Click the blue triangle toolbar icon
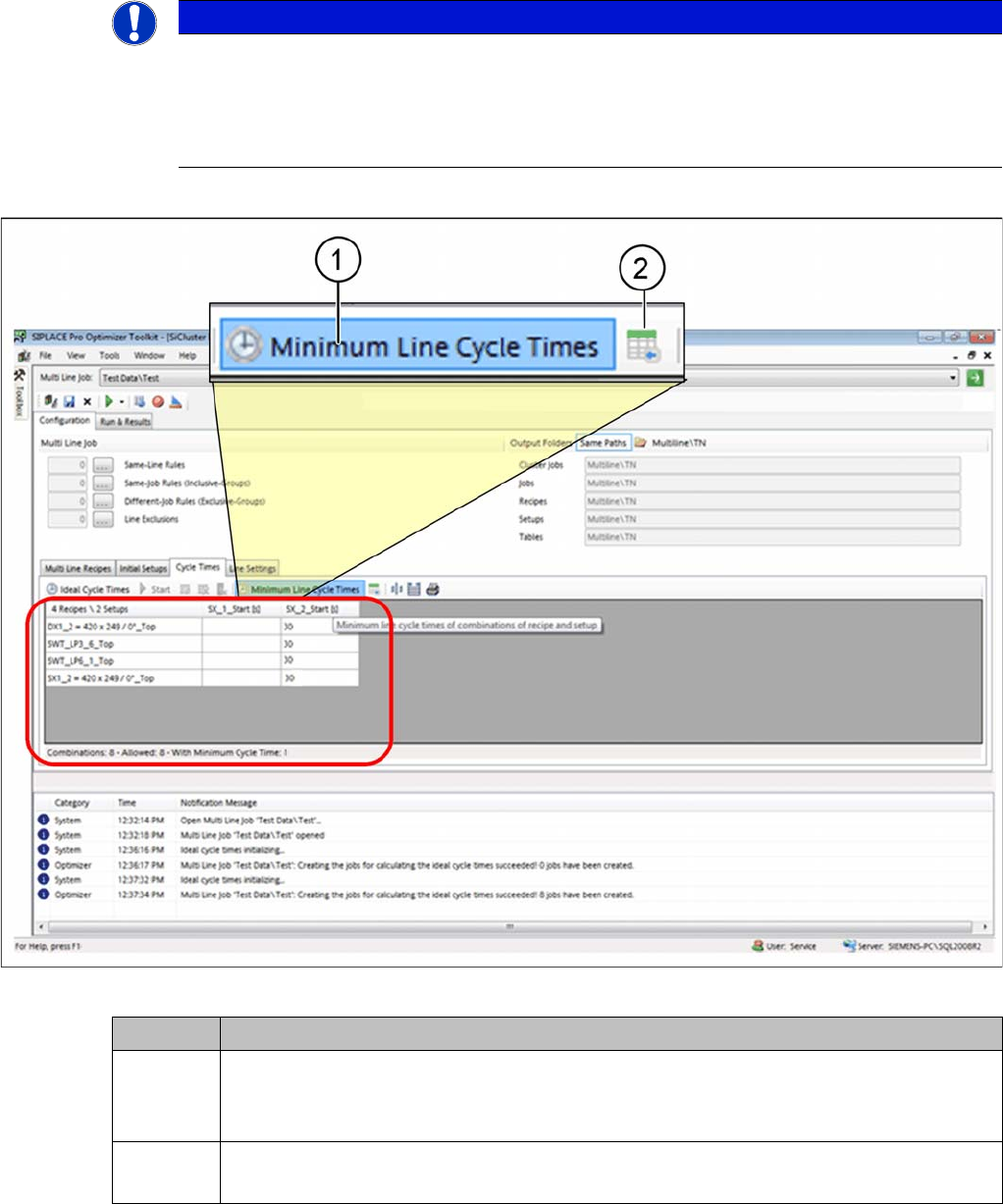The image size is (1003, 1204). tap(176, 401)
